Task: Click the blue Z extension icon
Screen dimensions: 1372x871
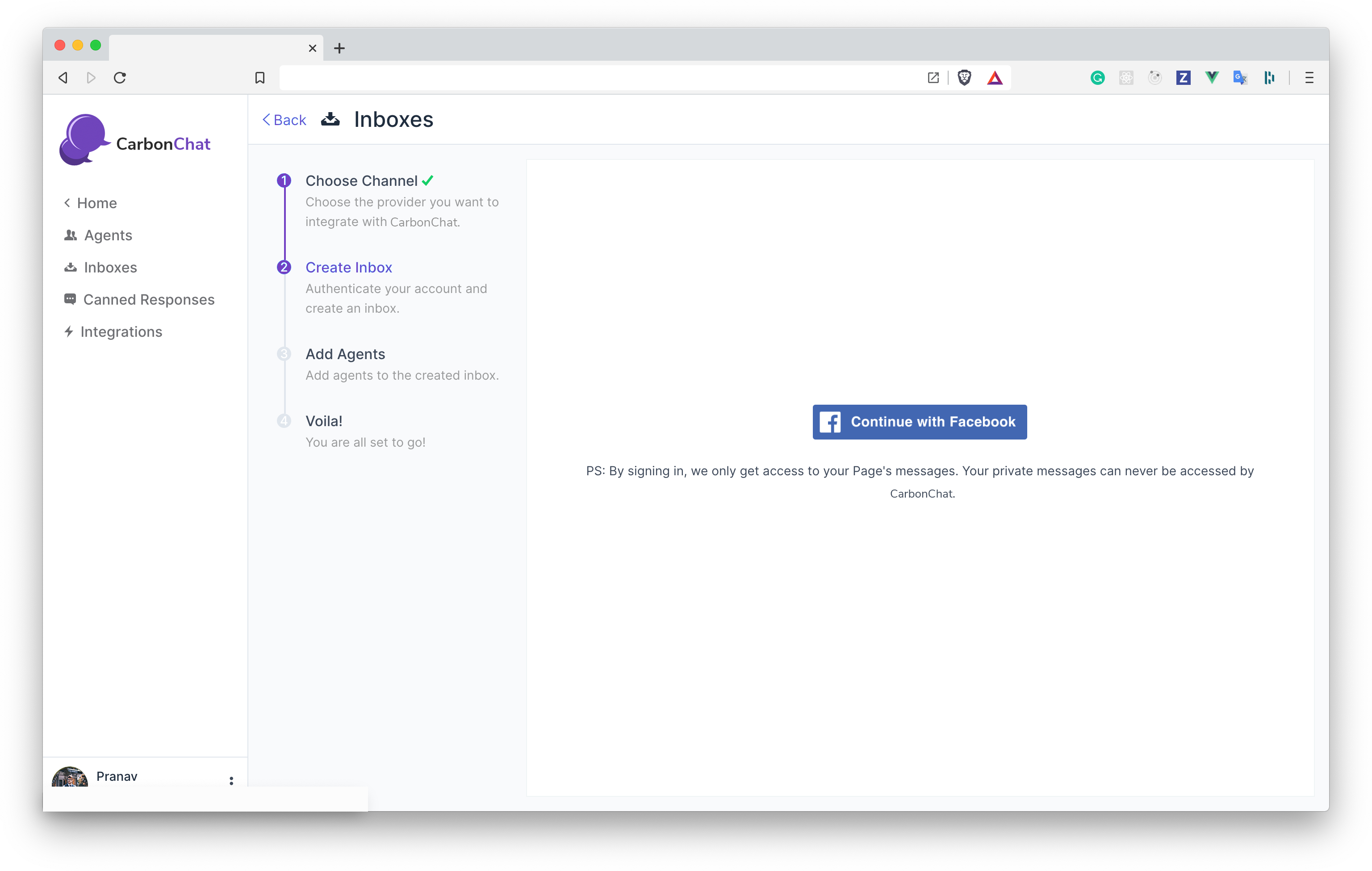Action: 1183,78
